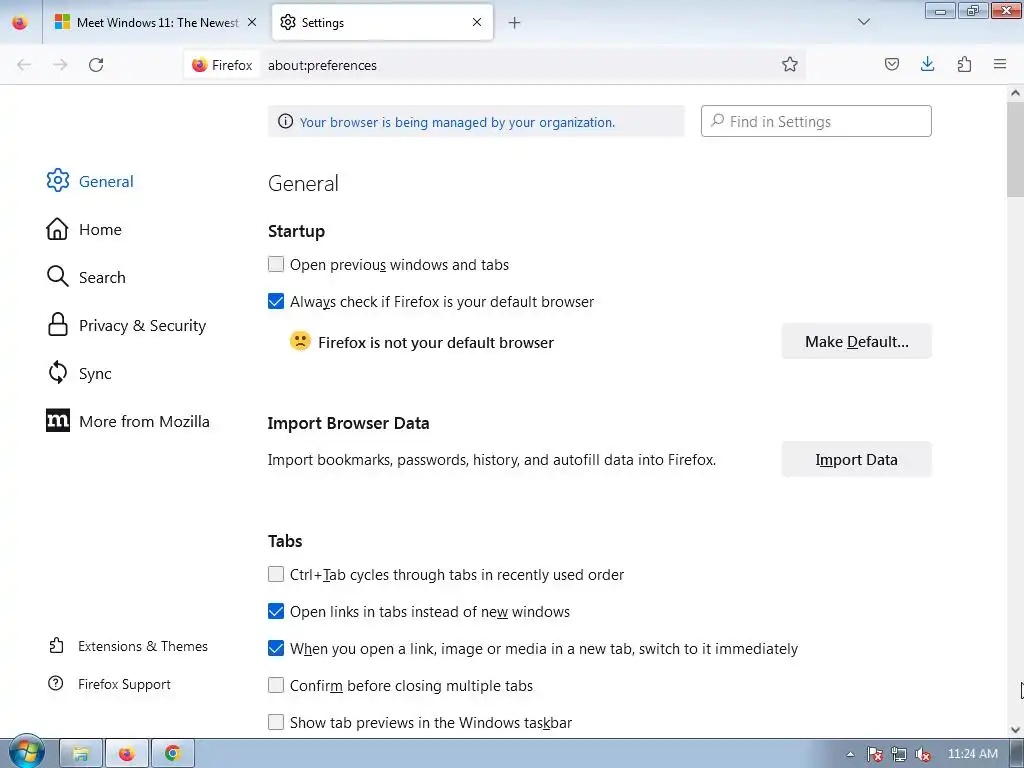Image resolution: width=1024 pixels, height=768 pixels.
Task: Open the Firefox application menu
Action: tap(1000, 64)
